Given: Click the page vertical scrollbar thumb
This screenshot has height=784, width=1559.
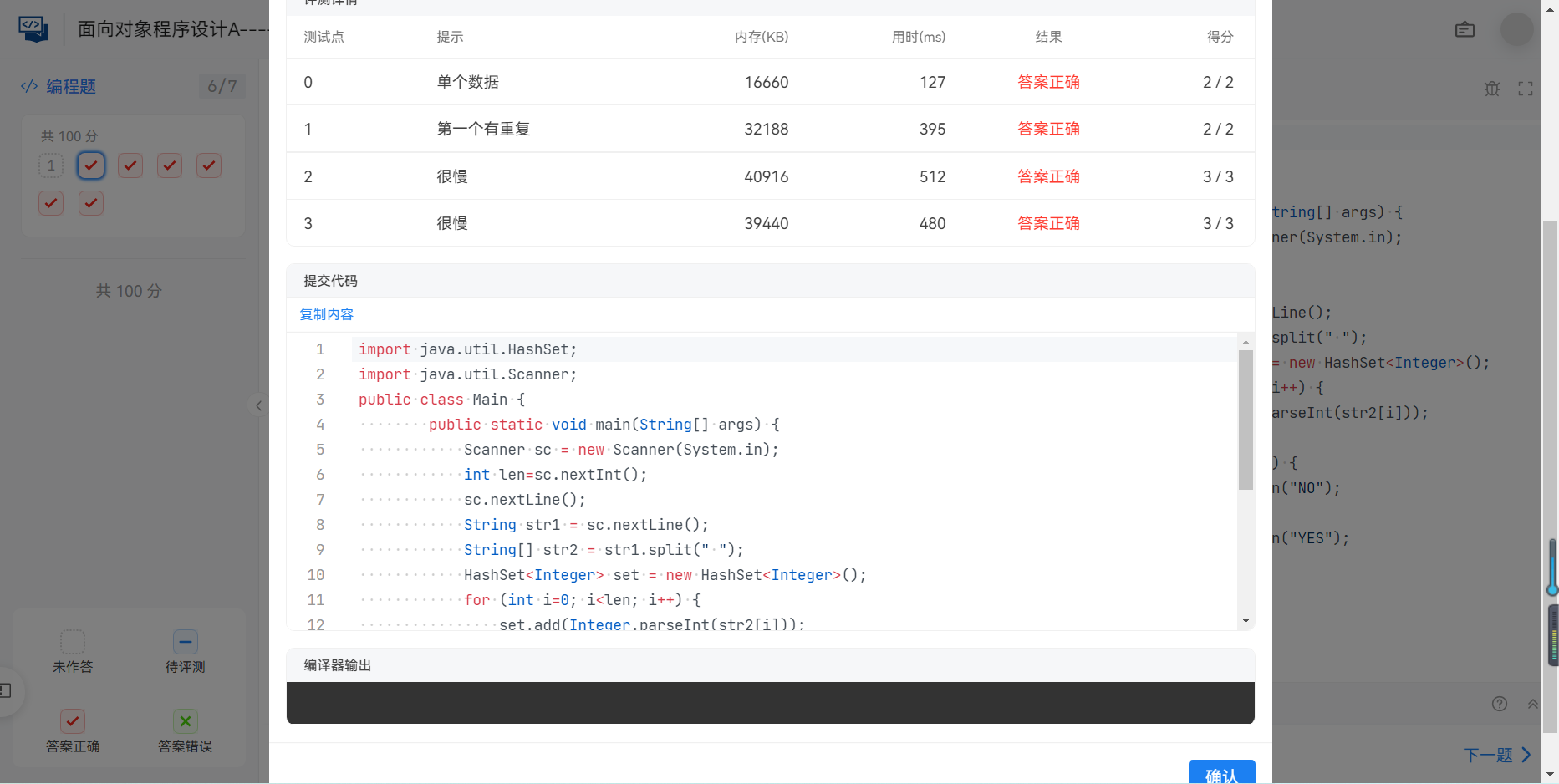Looking at the screenshot, I should pos(1551,476).
